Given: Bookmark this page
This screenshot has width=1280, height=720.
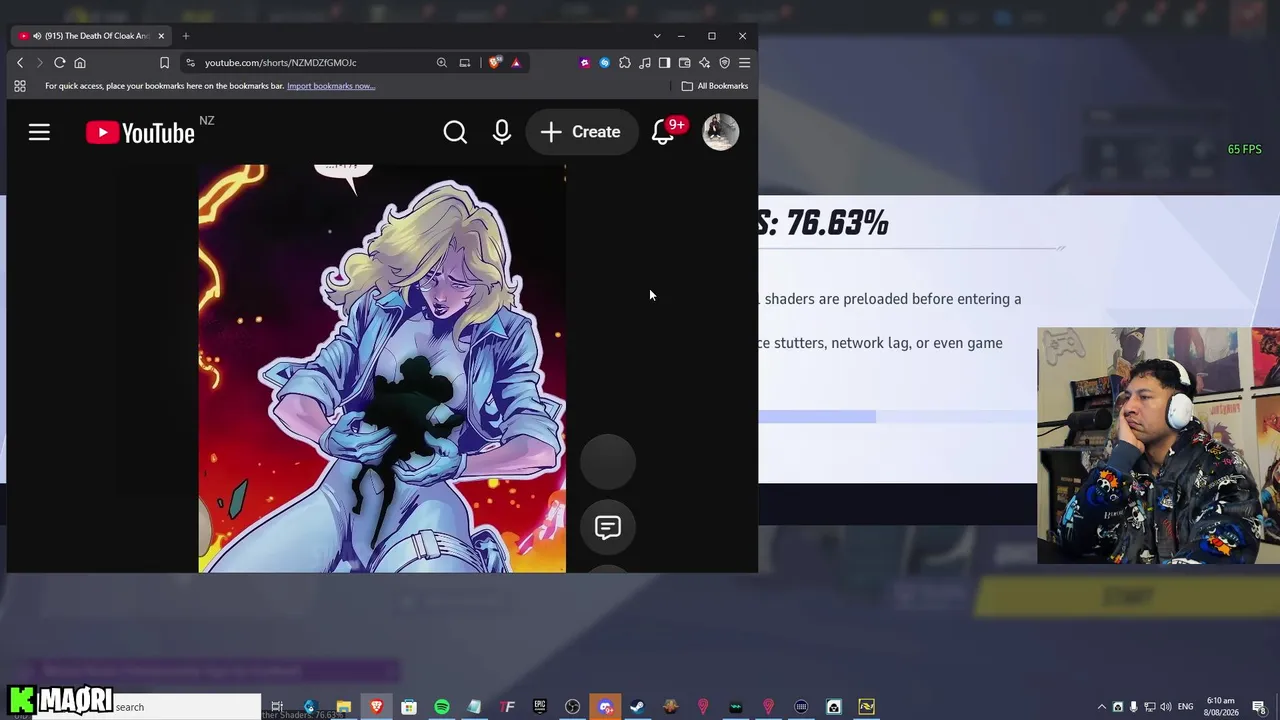Looking at the screenshot, I should coord(164,63).
